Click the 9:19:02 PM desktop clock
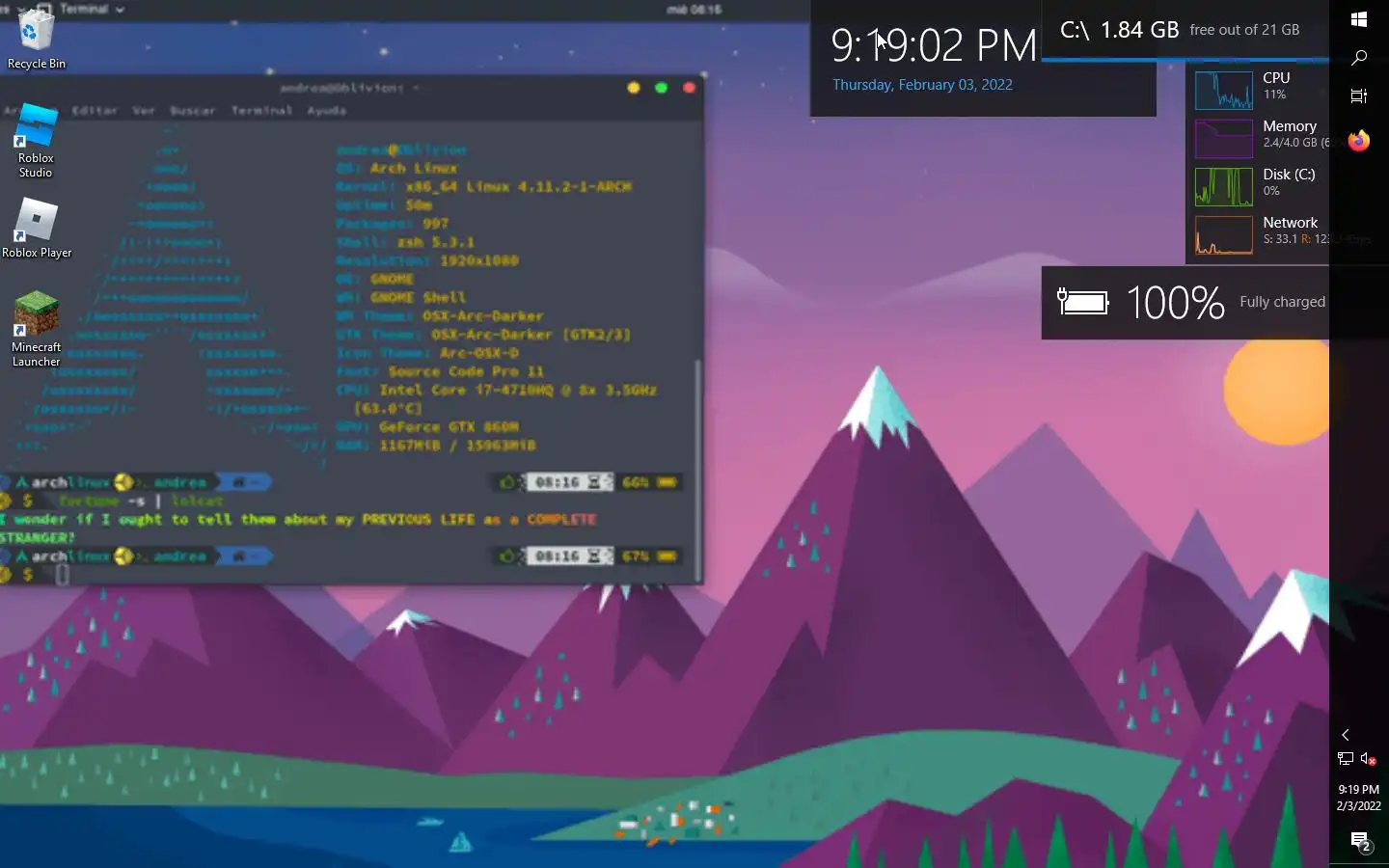This screenshot has width=1389, height=868. pos(934,45)
